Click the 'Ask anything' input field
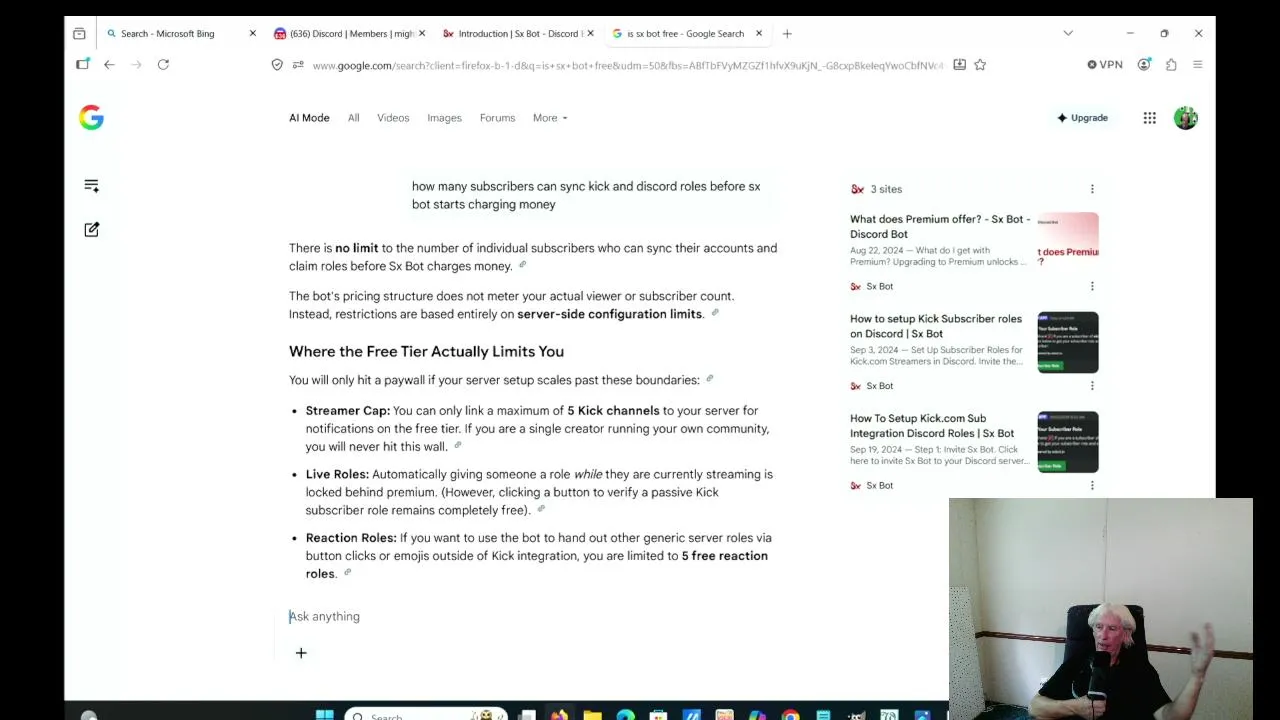1280x720 pixels. click(530, 617)
